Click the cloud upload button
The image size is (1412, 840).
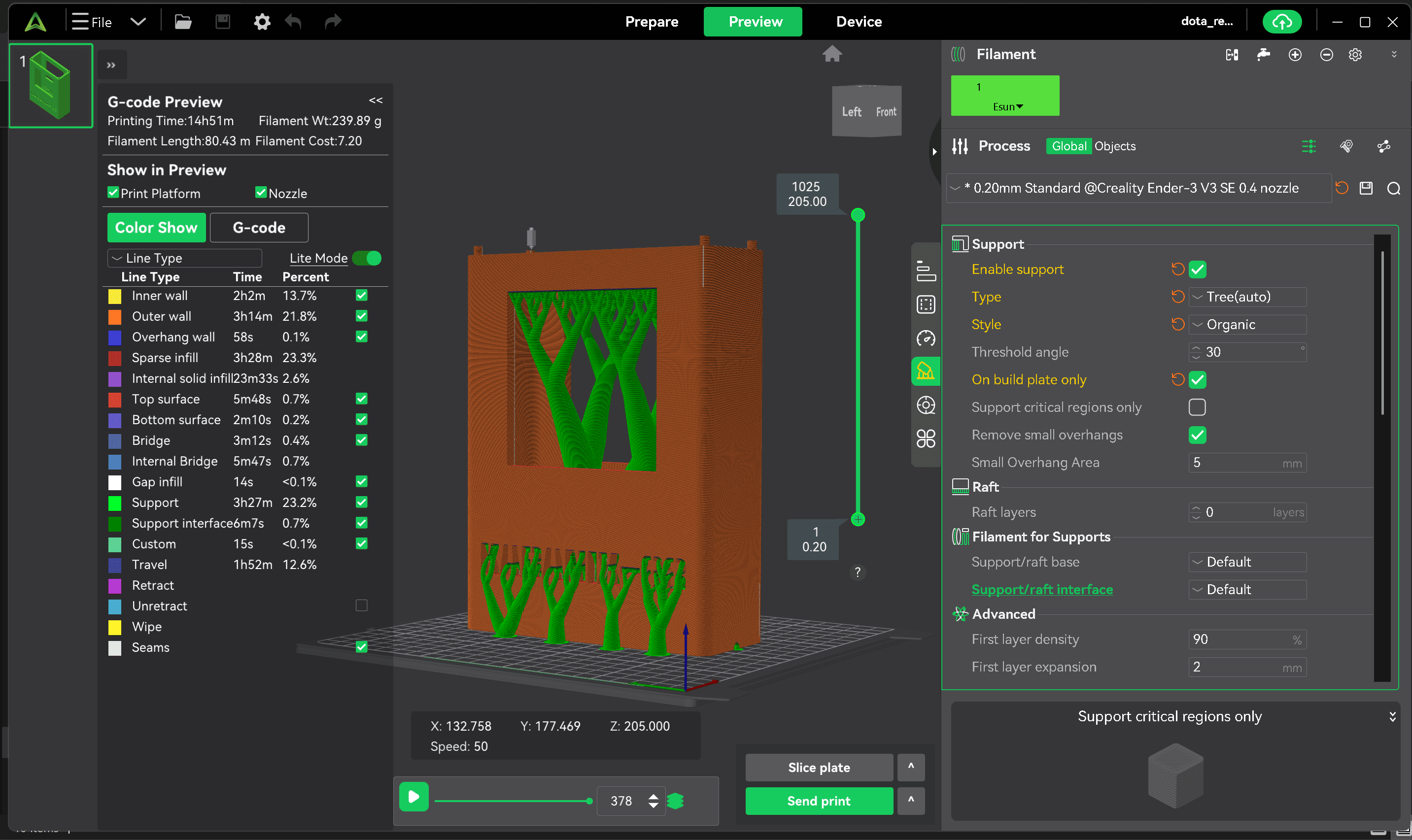tap(1282, 22)
